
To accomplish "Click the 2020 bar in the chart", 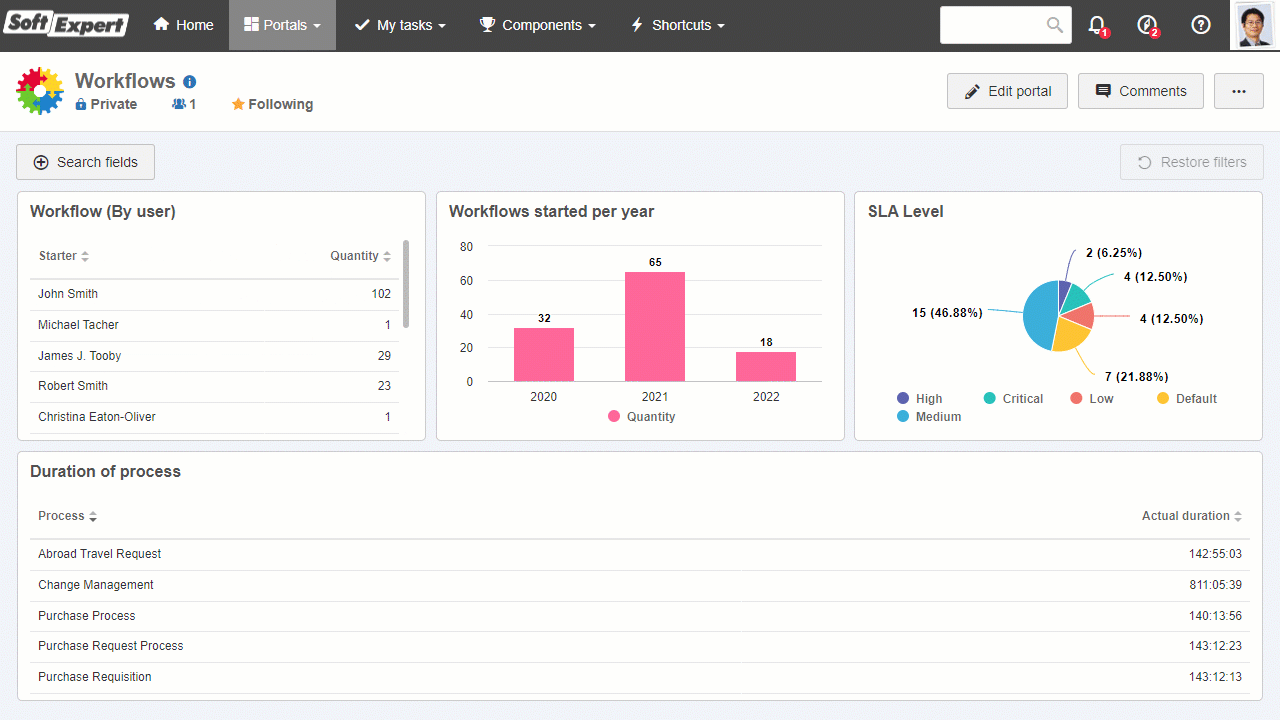I will (x=544, y=354).
